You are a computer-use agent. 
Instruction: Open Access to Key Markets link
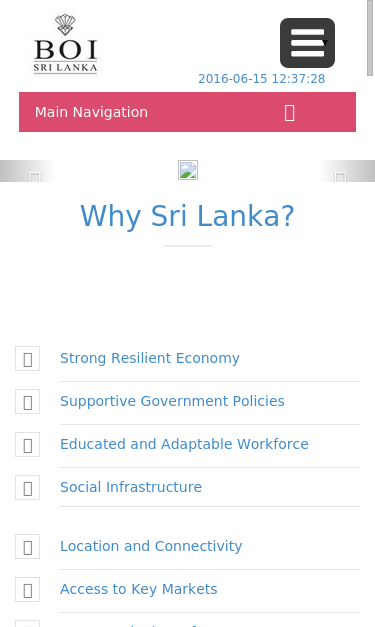click(139, 589)
